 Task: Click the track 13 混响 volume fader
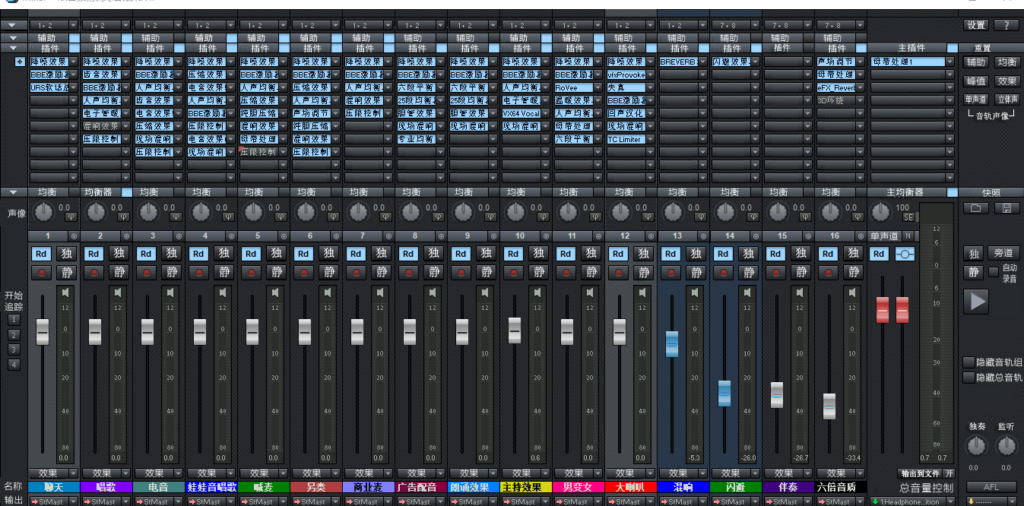[x=673, y=343]
